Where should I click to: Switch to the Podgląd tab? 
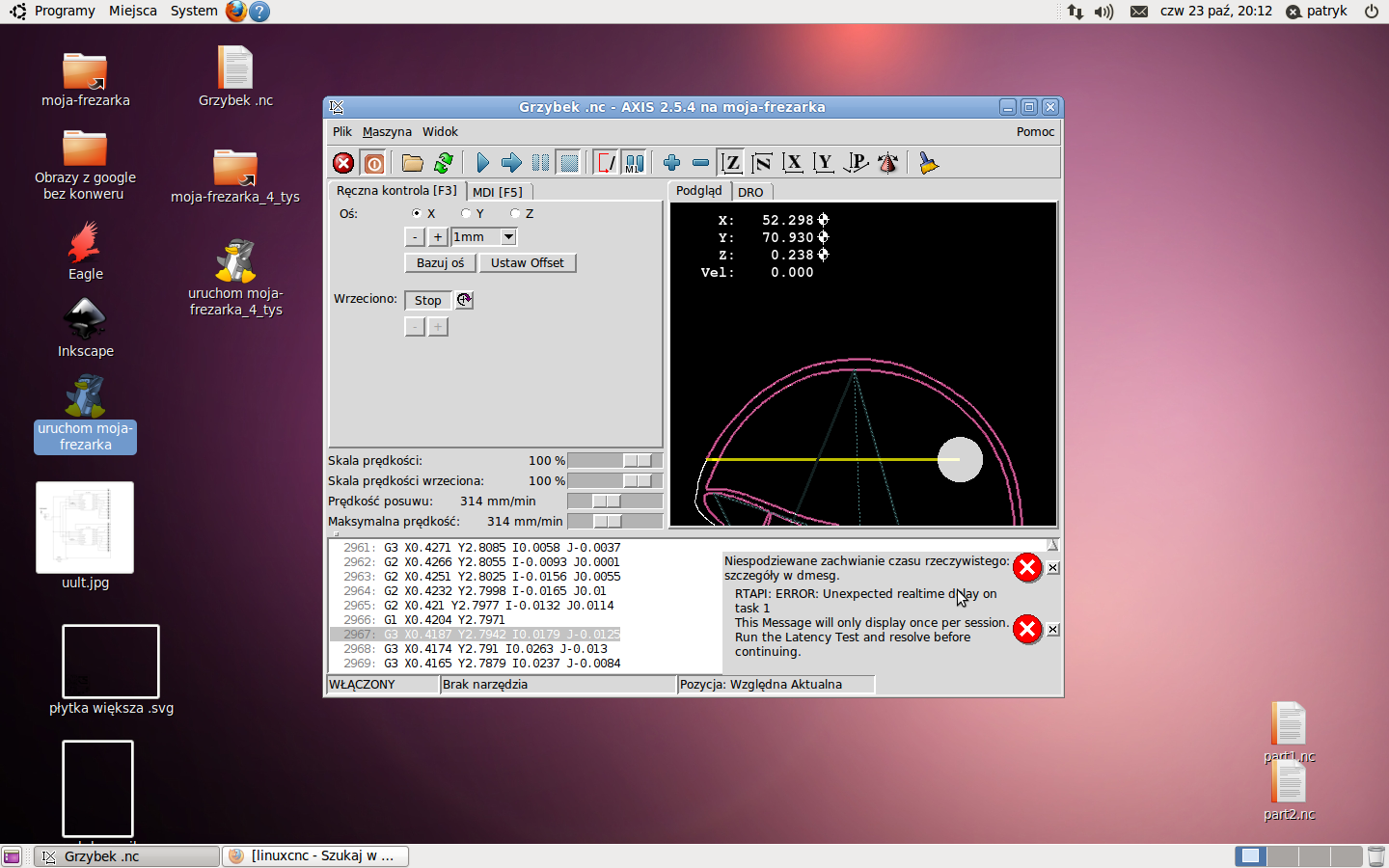(x=699, y=191)
